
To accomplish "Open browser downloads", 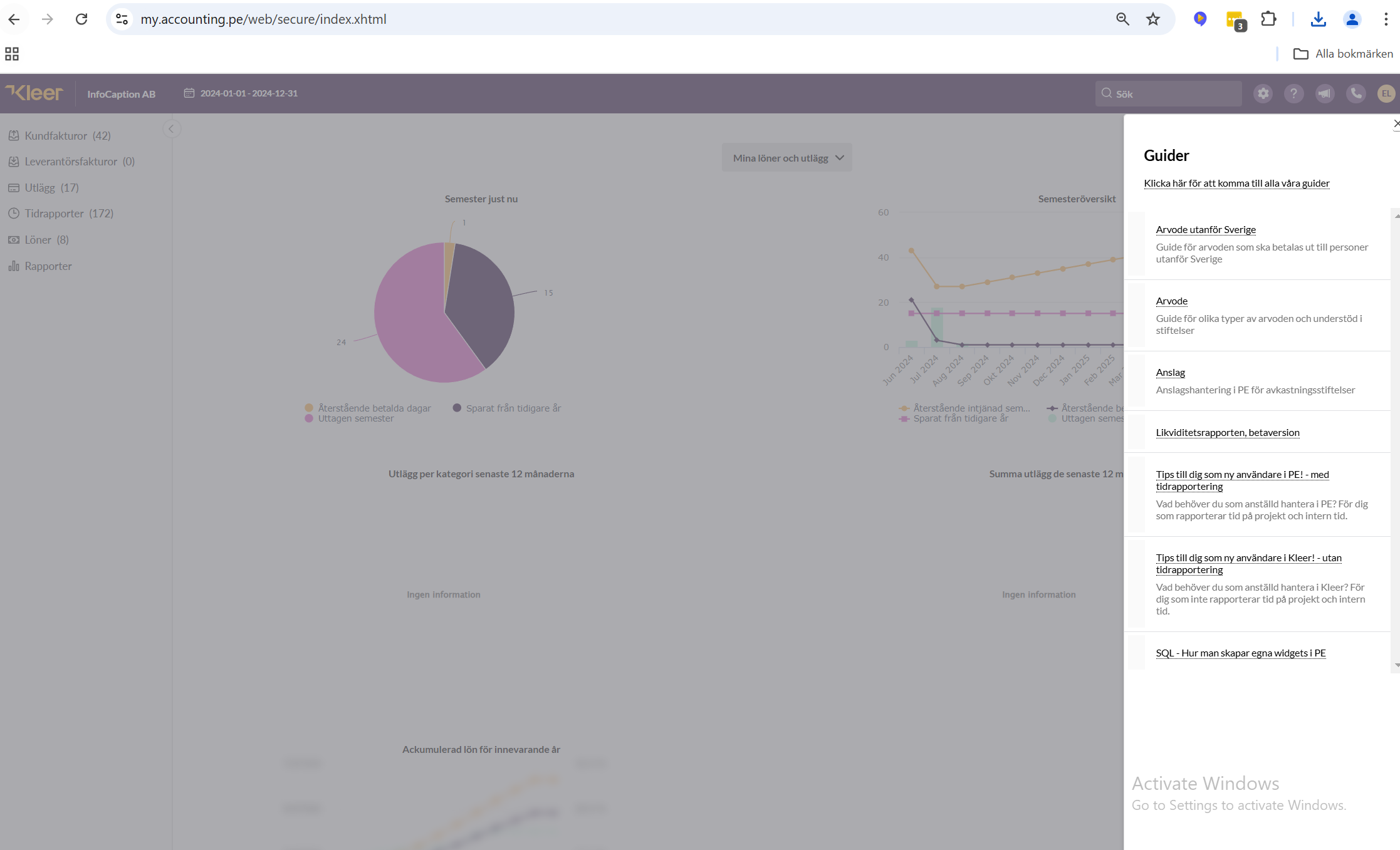I will pyautogui.click(x=1318, y=19).
